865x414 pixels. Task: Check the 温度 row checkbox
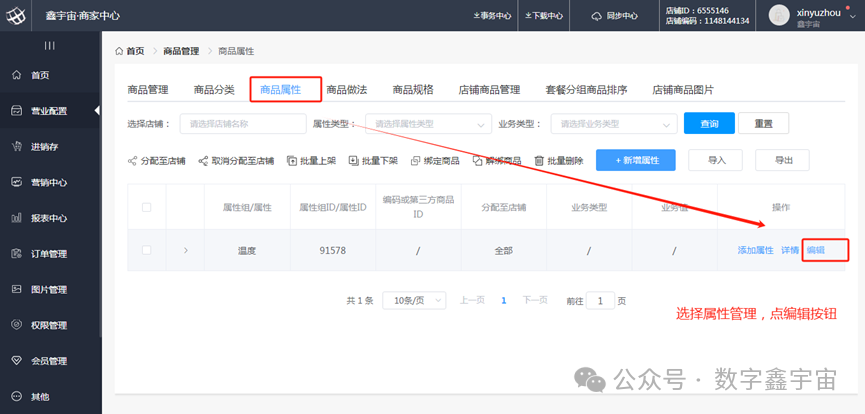[146, 250]
